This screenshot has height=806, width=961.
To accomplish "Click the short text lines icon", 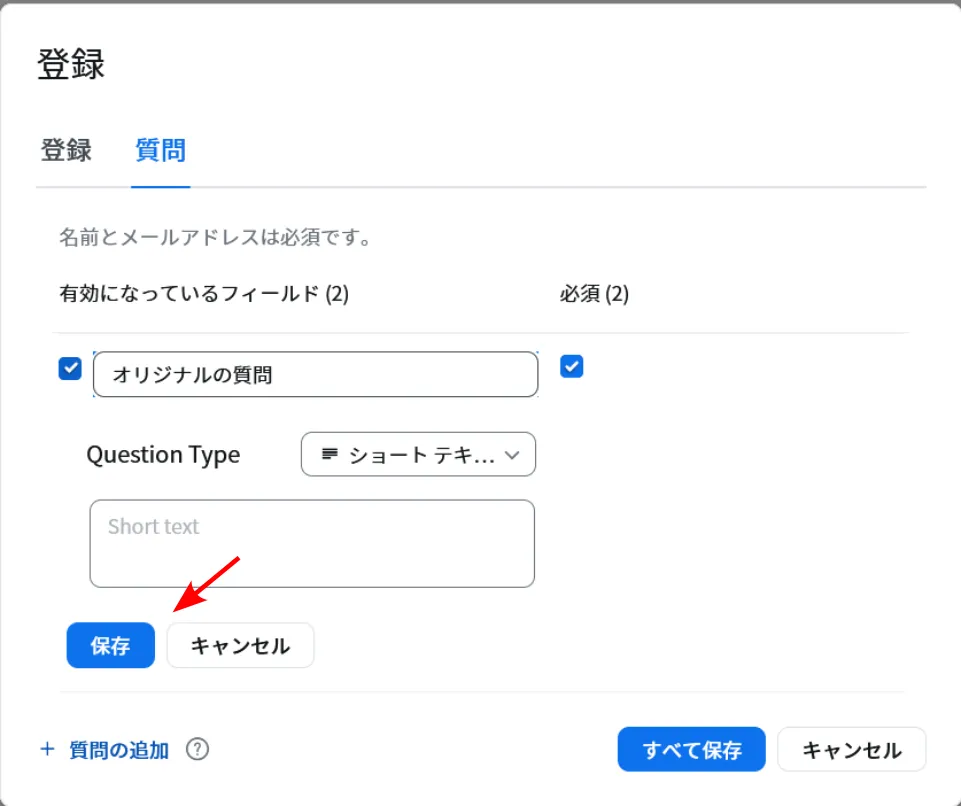I will coord(330,455).
